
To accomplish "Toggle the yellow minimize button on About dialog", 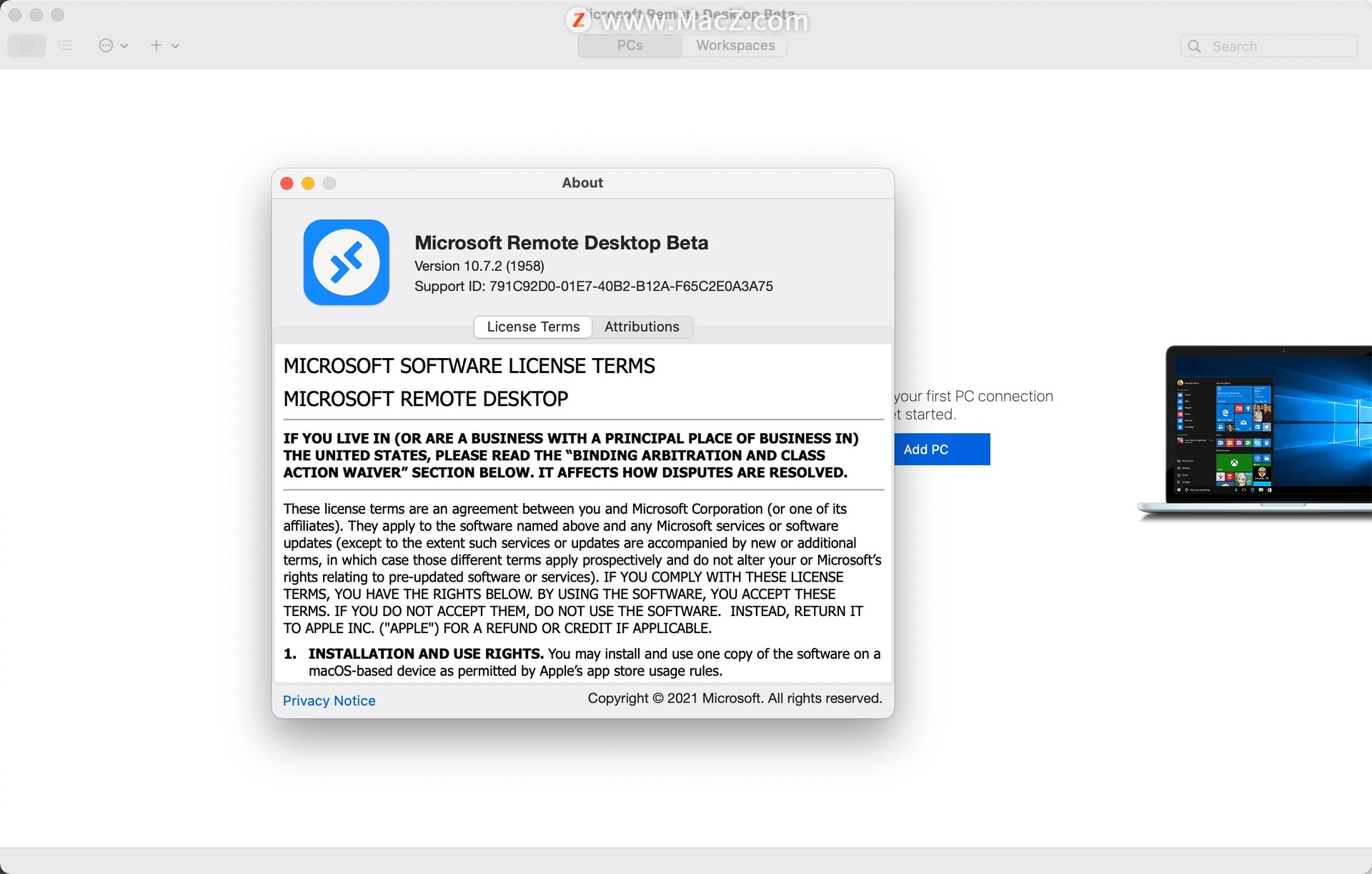I will 307,182.
